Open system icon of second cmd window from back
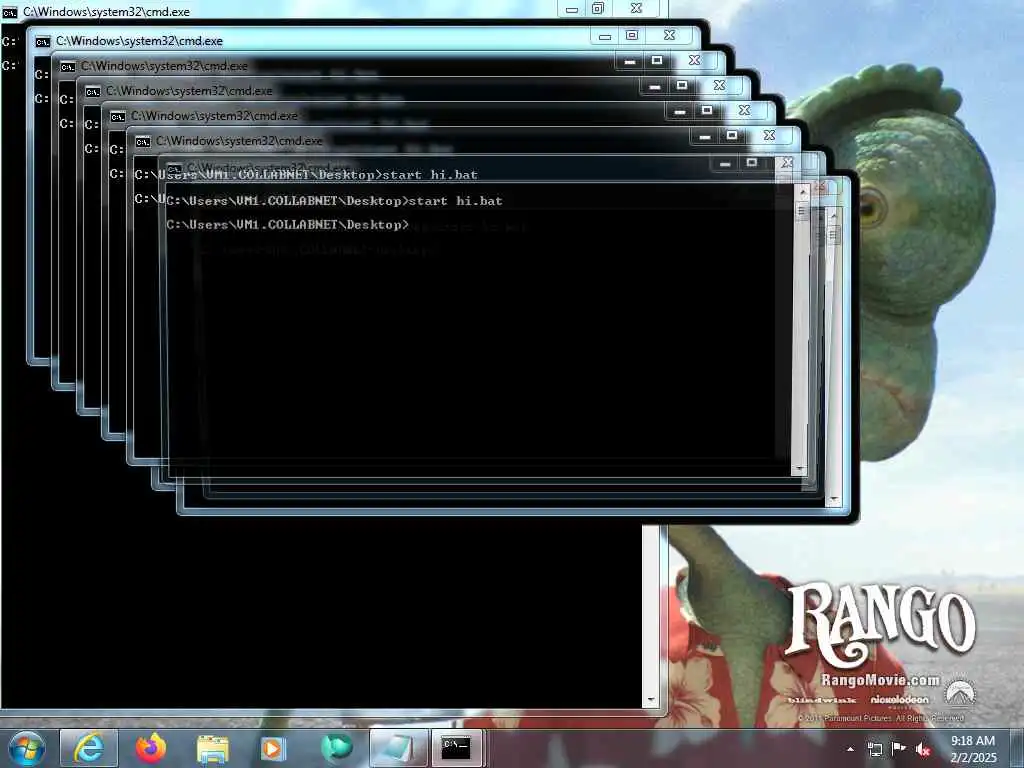 point(42,42)
